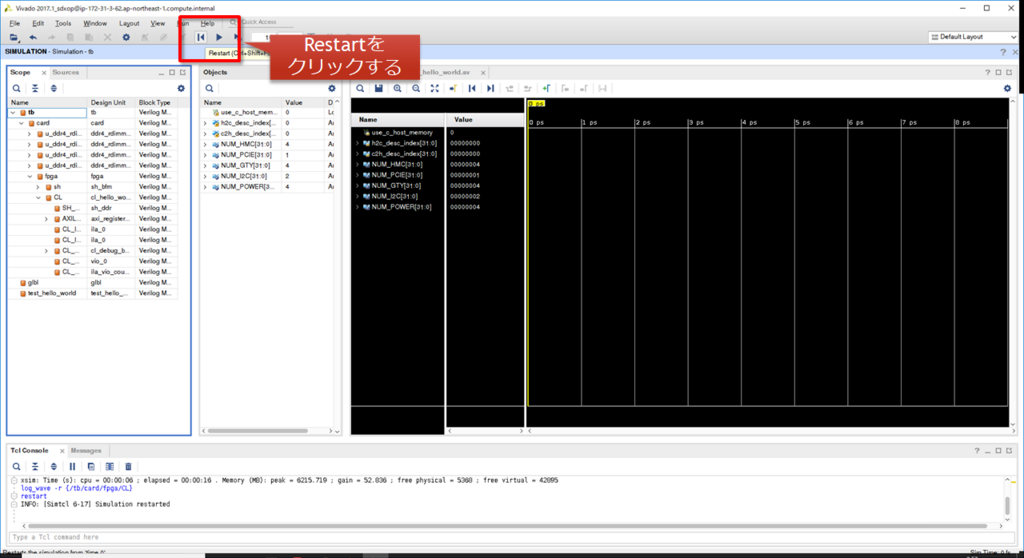This screenshot has height=558, width=1024.
Task: Click the Undo arrow in main toolbar
Action: tap(33, 37)
